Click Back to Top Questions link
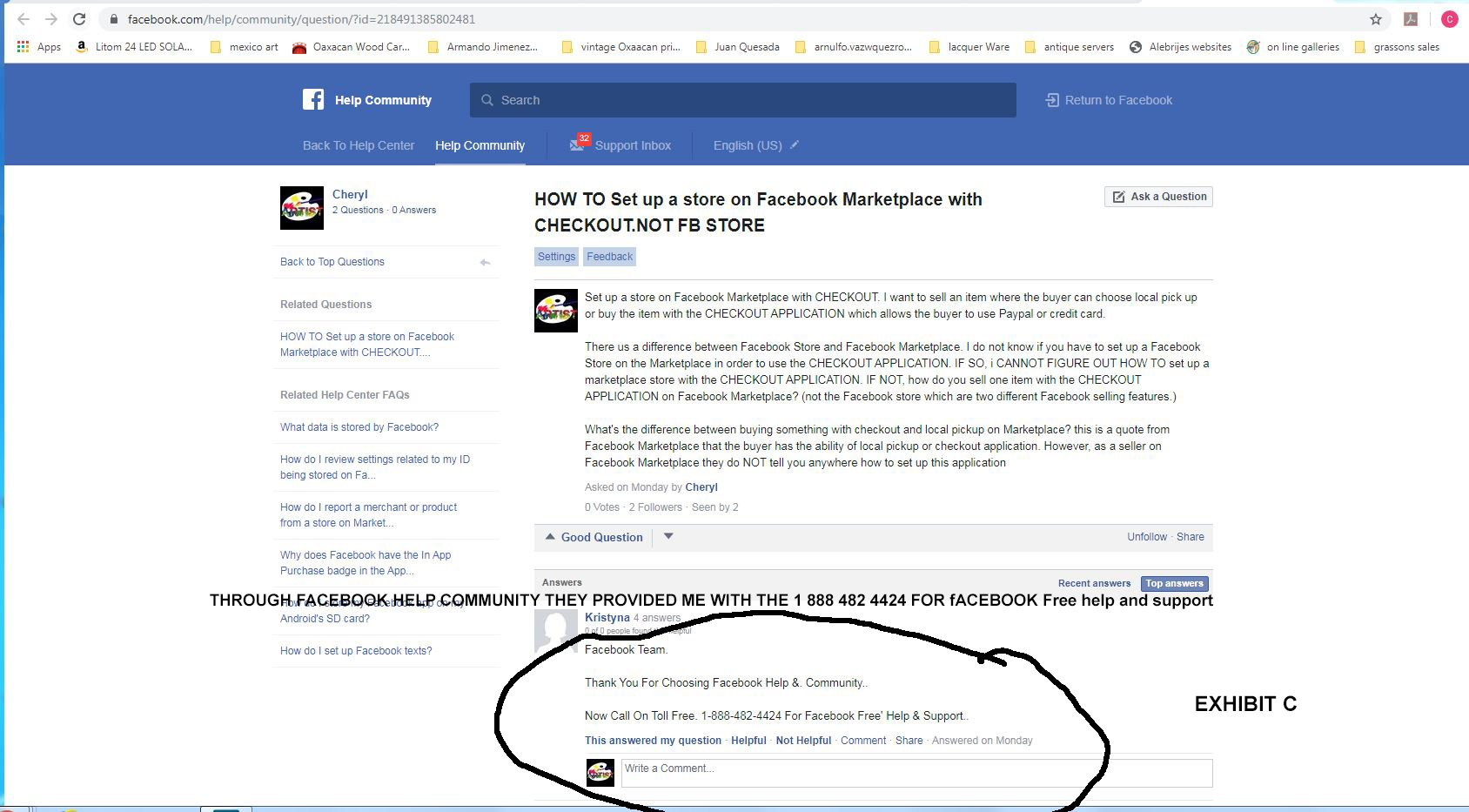 click(332, 262)
